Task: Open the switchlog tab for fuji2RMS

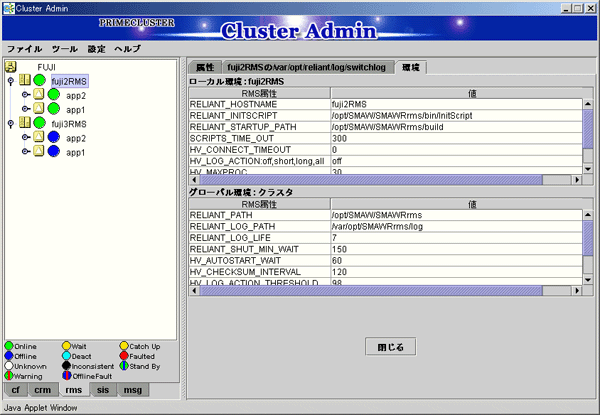Action: (310, 66)
